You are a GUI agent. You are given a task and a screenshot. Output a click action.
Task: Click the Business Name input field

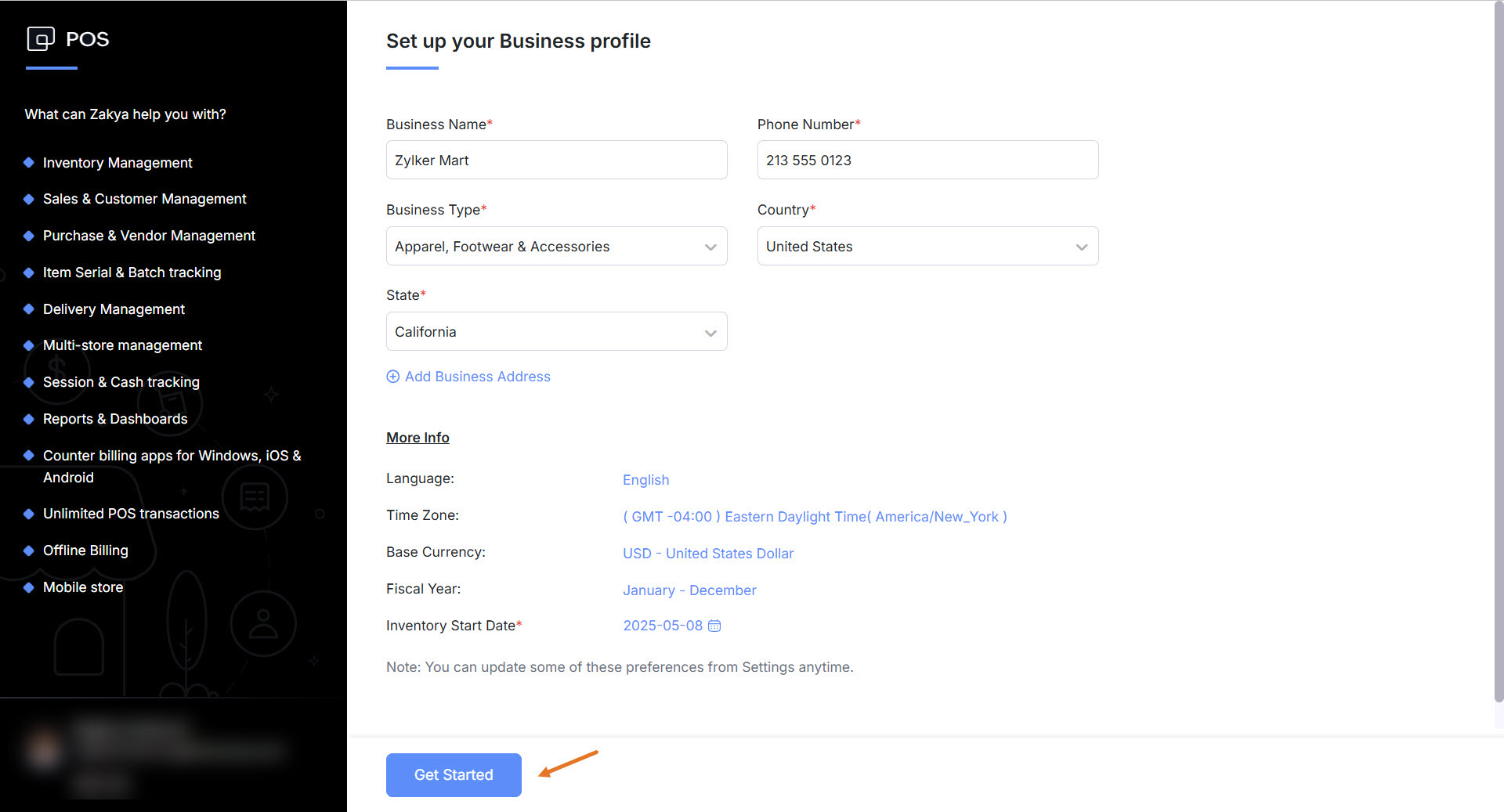coord(556,161)
